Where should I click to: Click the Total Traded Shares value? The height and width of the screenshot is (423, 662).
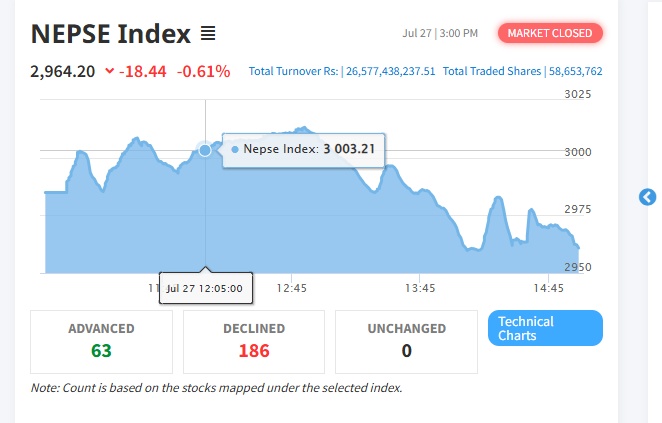pyautogui.click(x=575, y=71)
